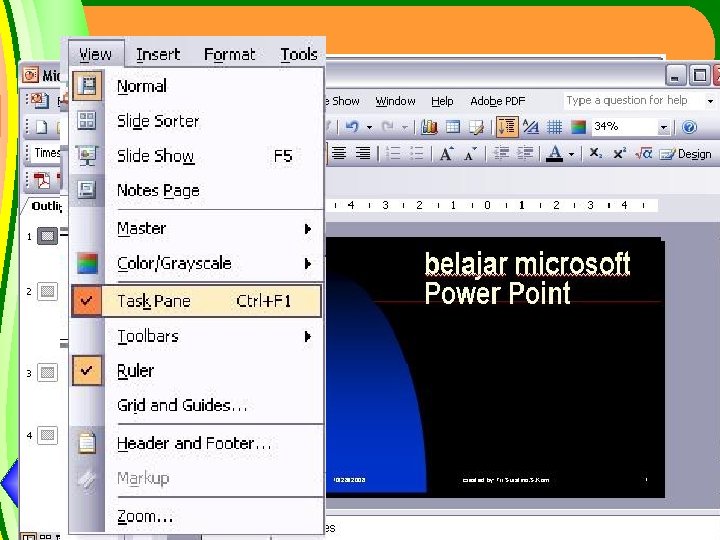Uncheck Task Pane in View menu
Image resolution: width=720 pixels, height=540 pixels.
(x=197, y=301)
